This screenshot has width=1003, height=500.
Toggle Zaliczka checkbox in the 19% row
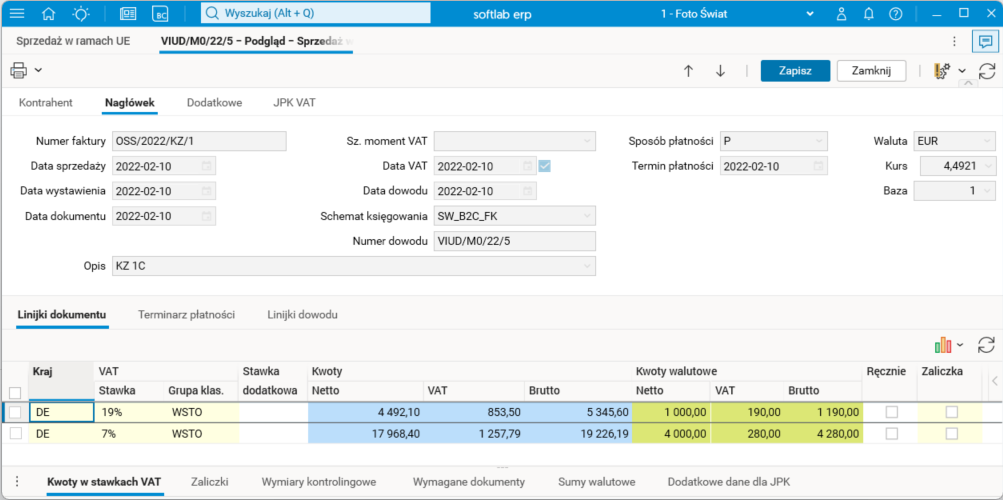tap(952, 413)
